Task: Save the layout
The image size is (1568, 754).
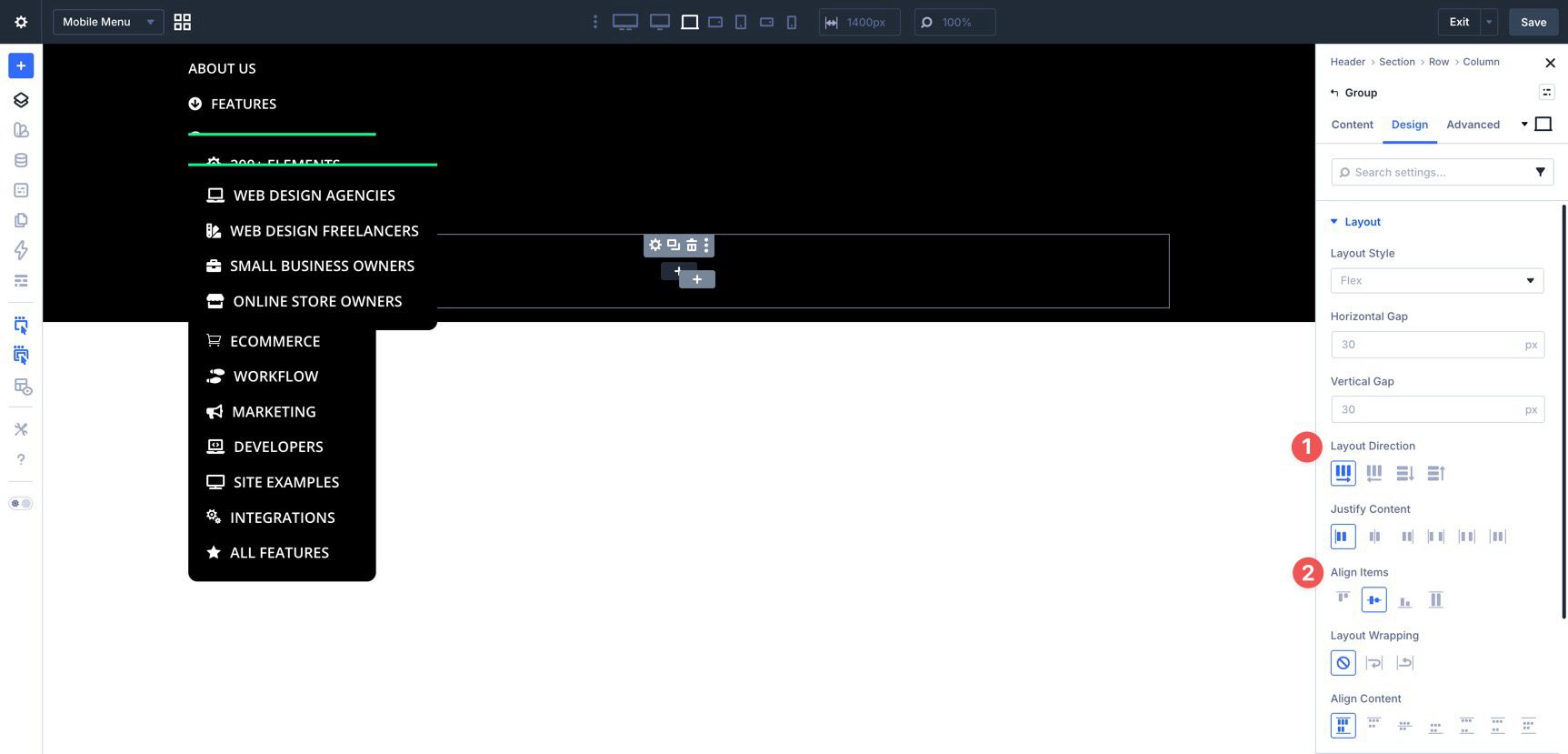Action: point(1533,22)
